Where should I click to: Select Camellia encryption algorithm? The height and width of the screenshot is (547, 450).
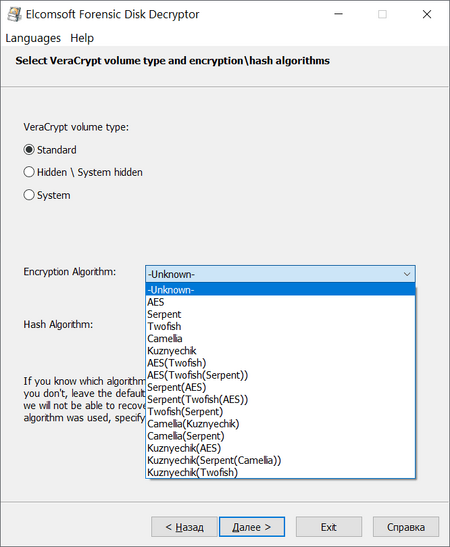pos(280,339)
